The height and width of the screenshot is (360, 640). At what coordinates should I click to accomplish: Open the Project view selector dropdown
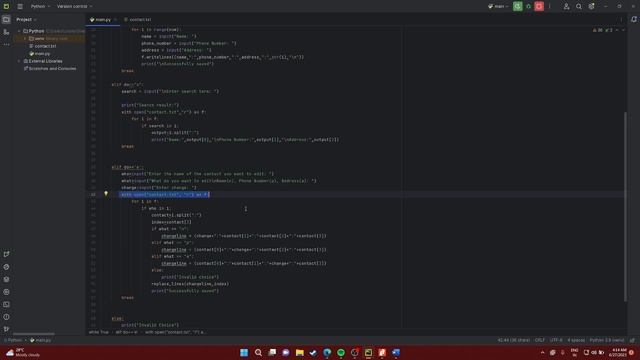pyautogui.click(x=27, y=20)
